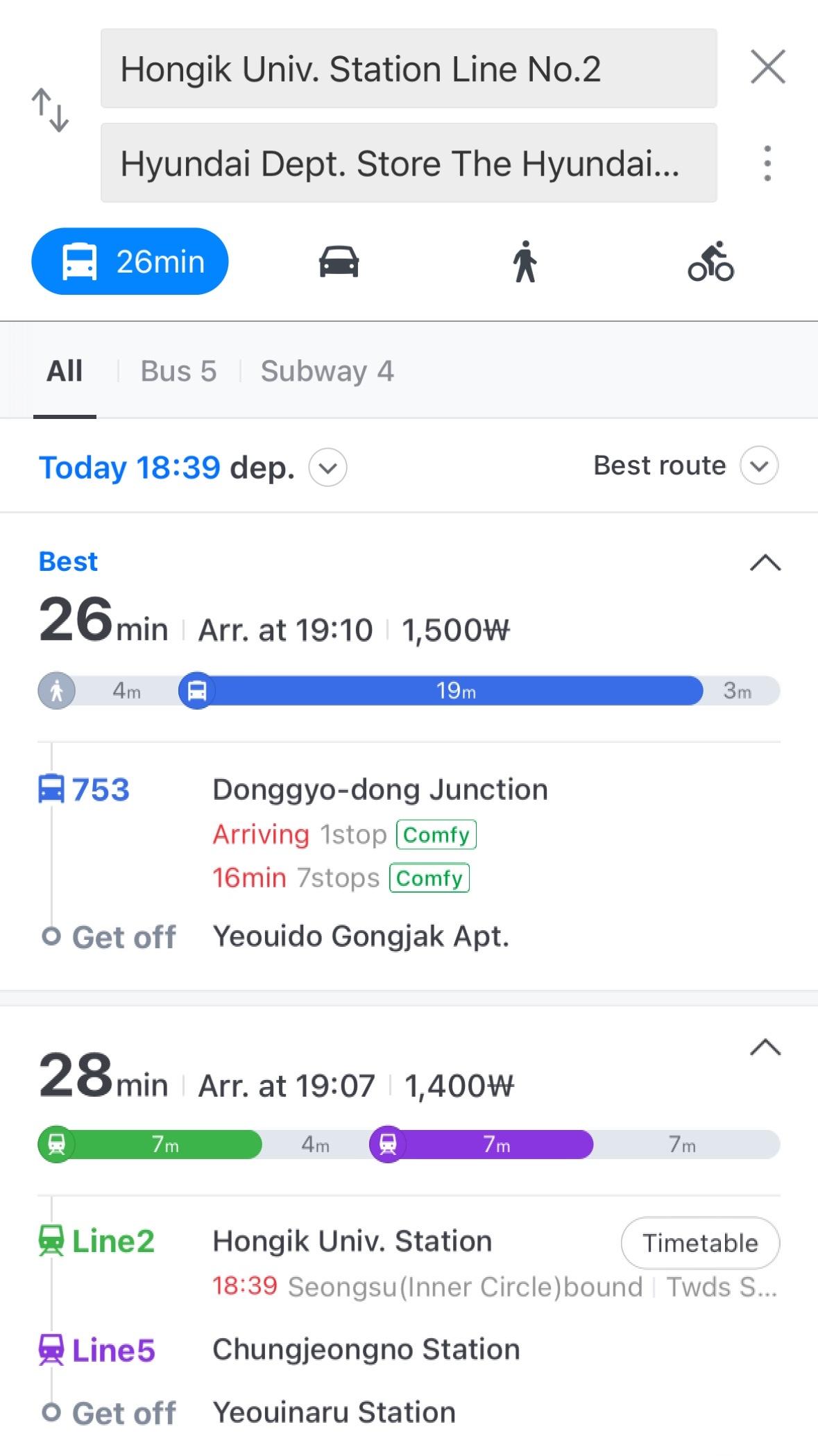818x1456 pixels.
Task: Switch to the Bus 5 tab
Action: (178, 371)
